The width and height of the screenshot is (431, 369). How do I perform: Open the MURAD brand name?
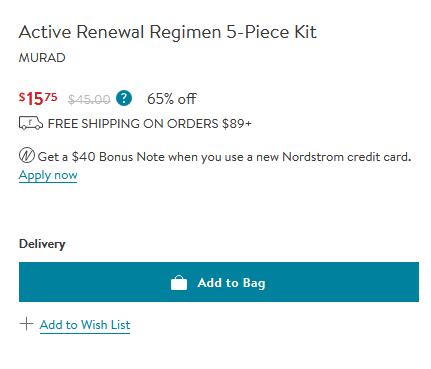click(42, 58)
